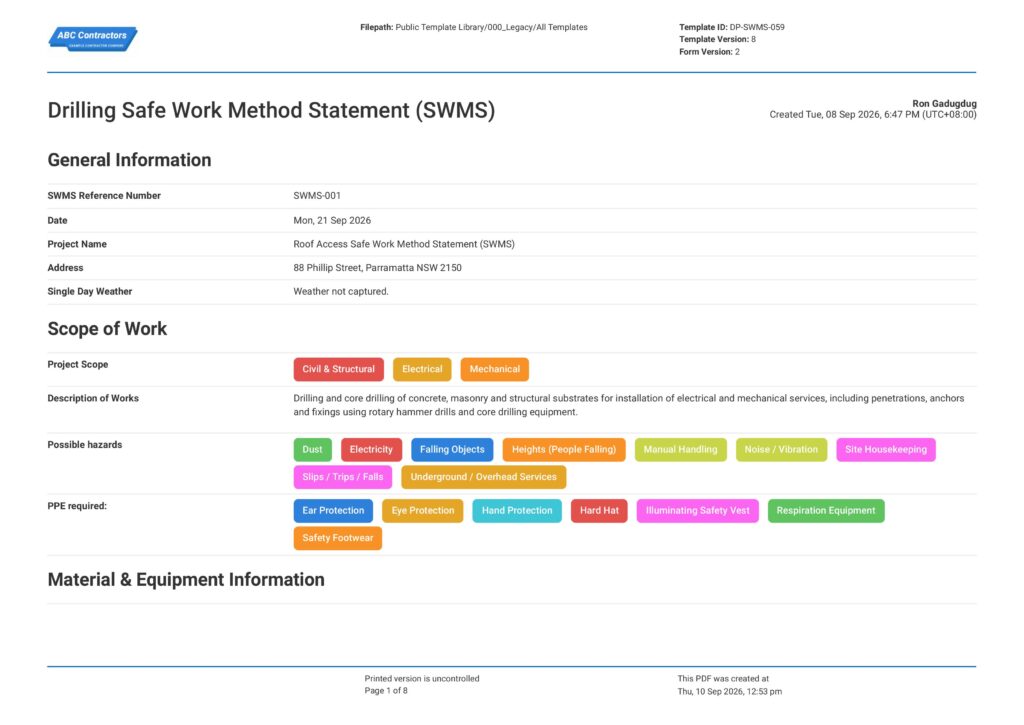Click the drilling description paragraph
Image resolution: width=1024 pixels, height=725 pixels.
pyautogui.click(x=629, y=405)
